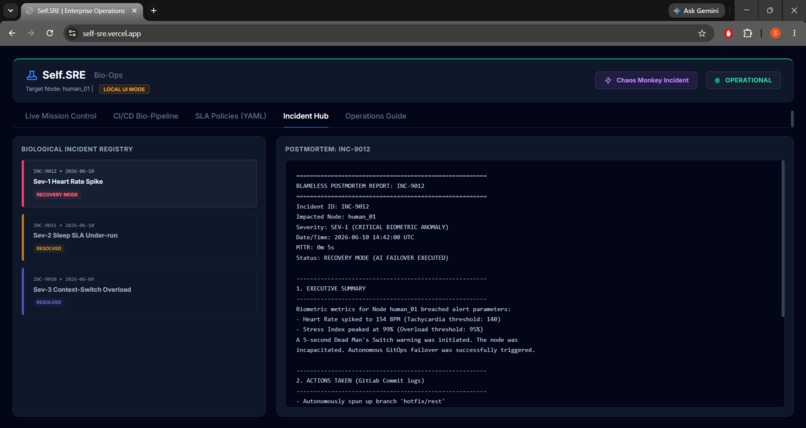Select the Self.SRE Enterprise Operations browser tab
The height and width of the screenshot is (428, 806).
click(x=81, y=11)
